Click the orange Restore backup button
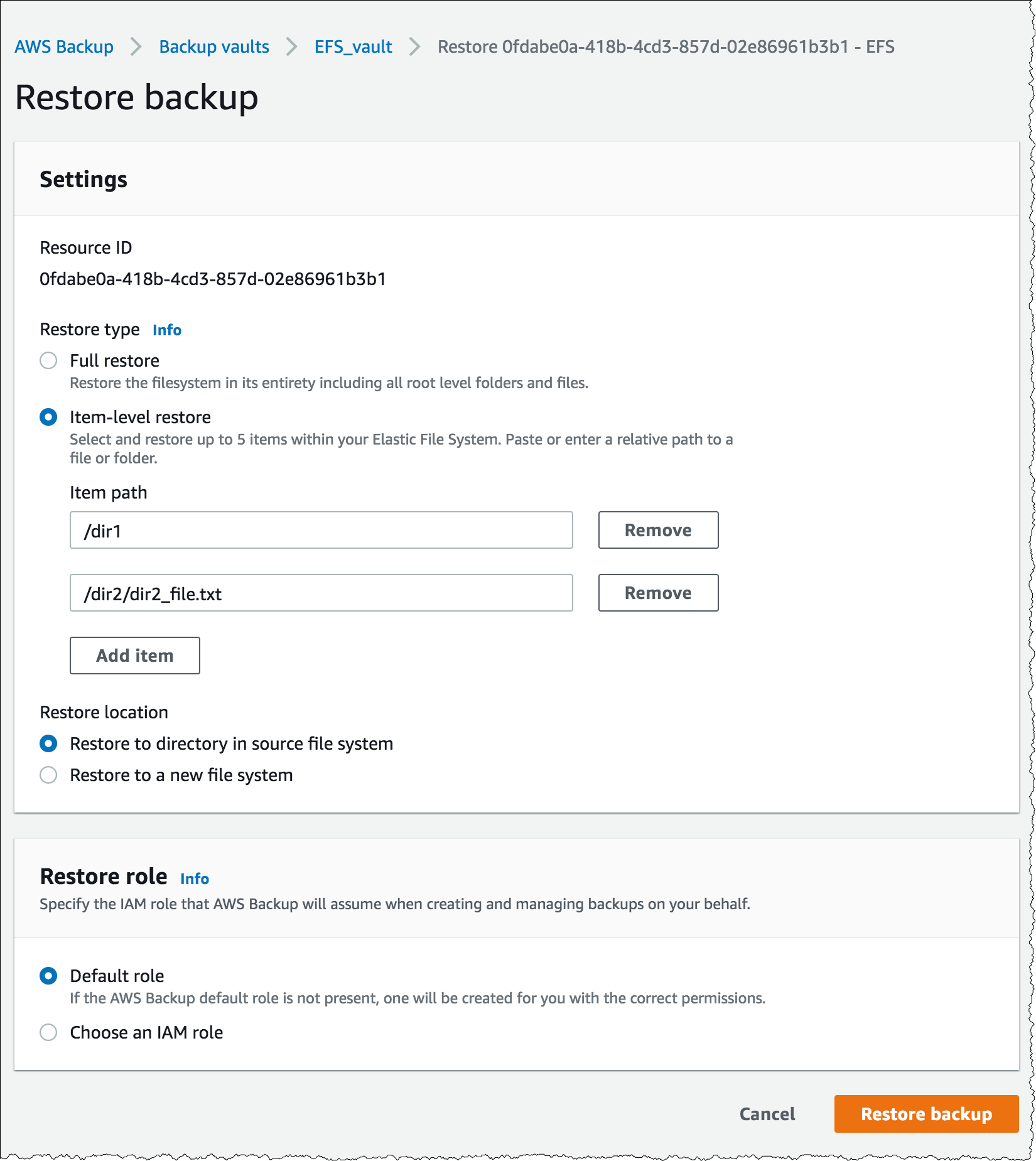The width and height of the screenshot is (1036, 1161). coord(927,1114)
